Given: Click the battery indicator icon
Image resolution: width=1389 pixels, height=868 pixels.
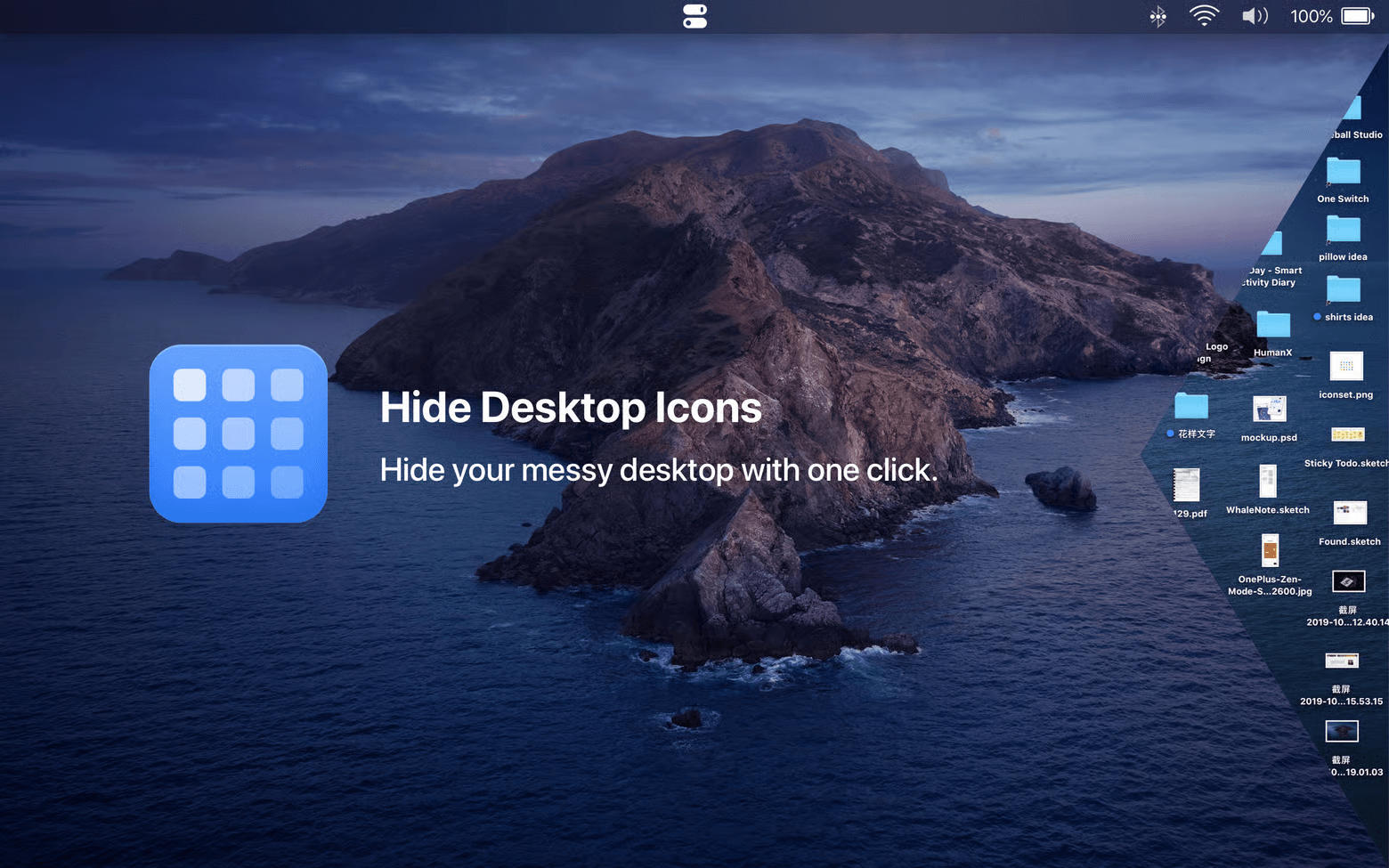Looking at the screenshot, I should (x=1358, y=16).
